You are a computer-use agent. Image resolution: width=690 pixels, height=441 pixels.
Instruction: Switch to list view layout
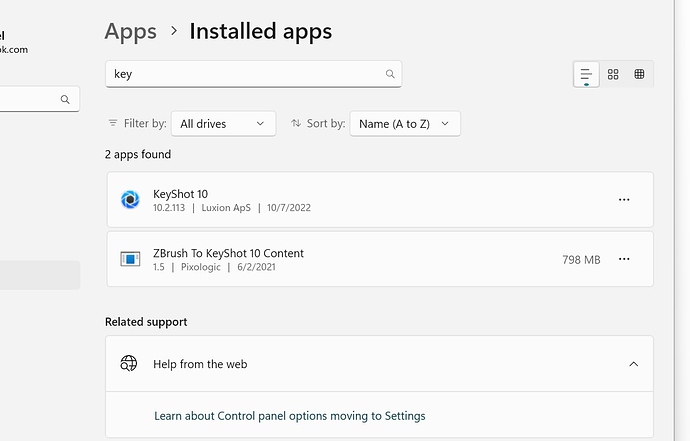coord(586,74)
